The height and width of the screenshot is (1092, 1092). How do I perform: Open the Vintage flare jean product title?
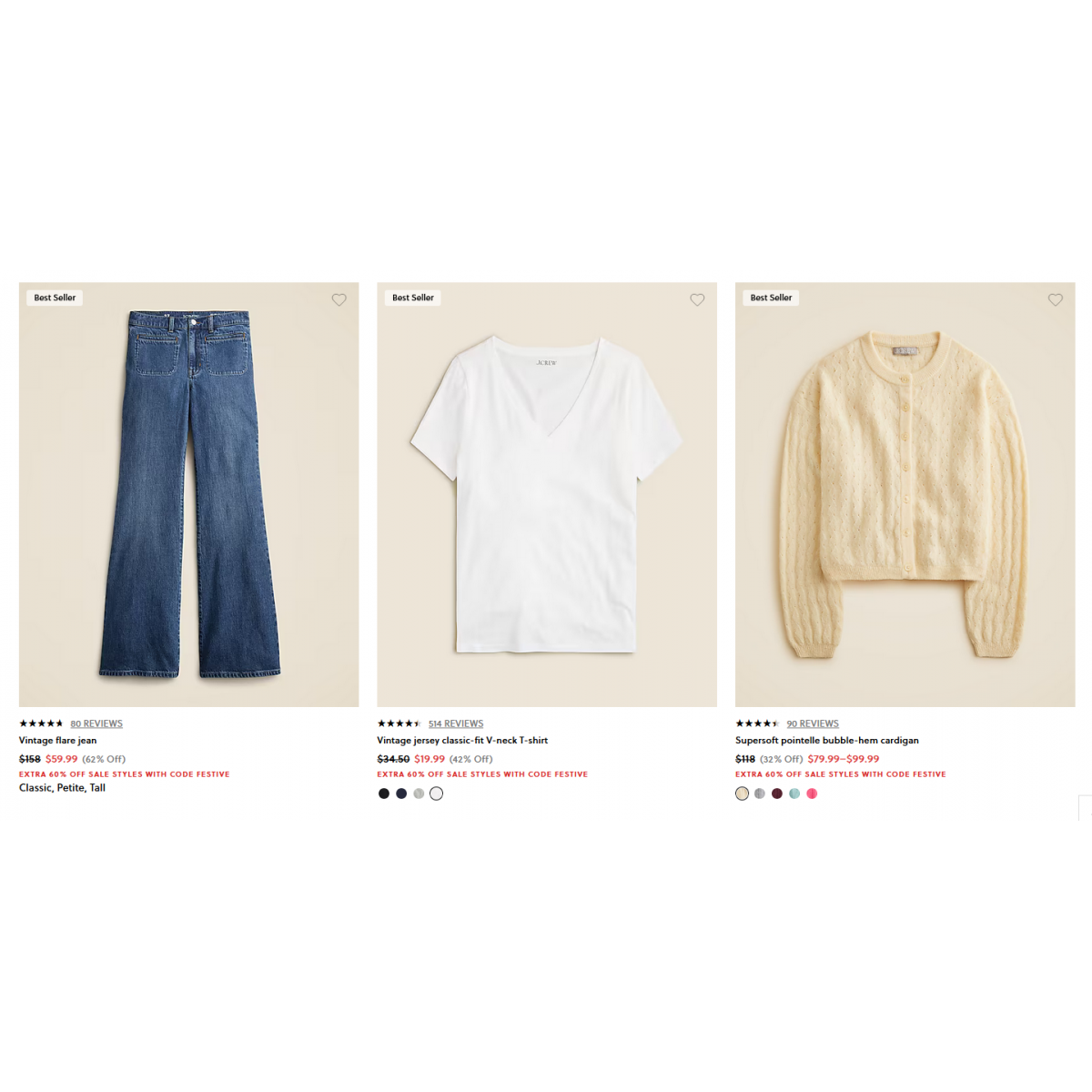coord(58,741)
